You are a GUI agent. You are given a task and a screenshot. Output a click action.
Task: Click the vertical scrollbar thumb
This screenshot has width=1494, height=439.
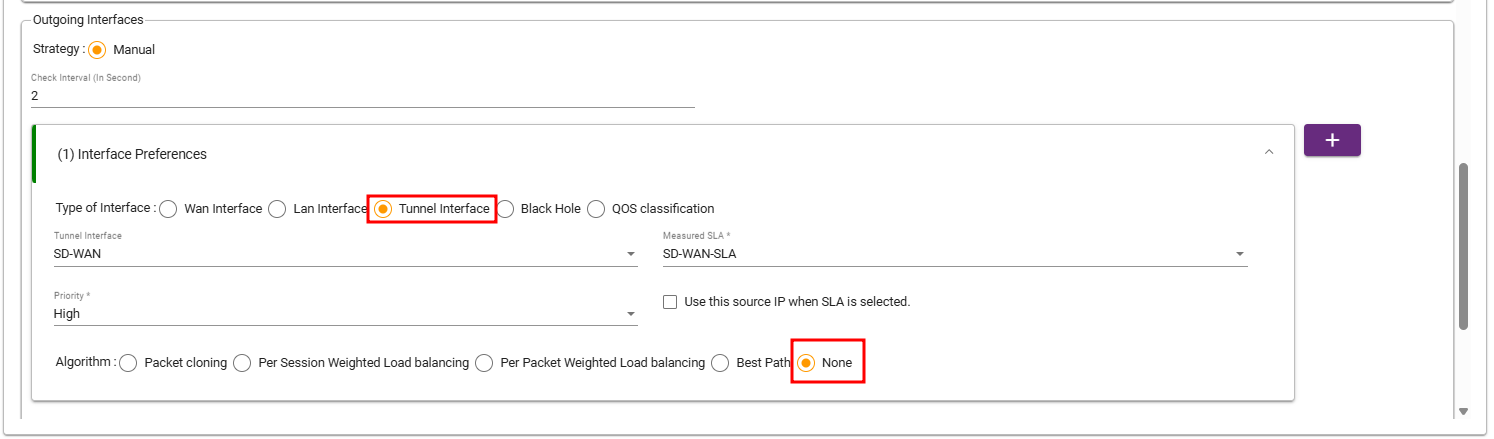1463,245
